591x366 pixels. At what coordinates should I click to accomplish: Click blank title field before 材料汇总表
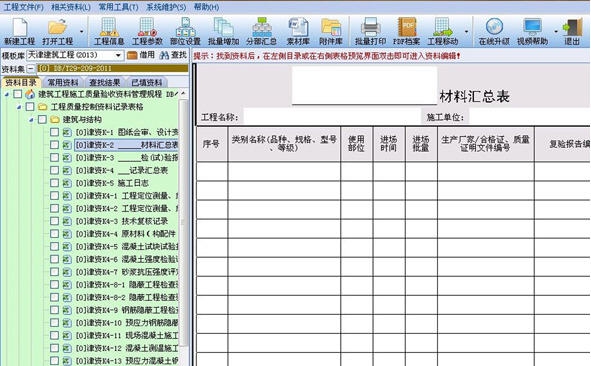point(364,86)
